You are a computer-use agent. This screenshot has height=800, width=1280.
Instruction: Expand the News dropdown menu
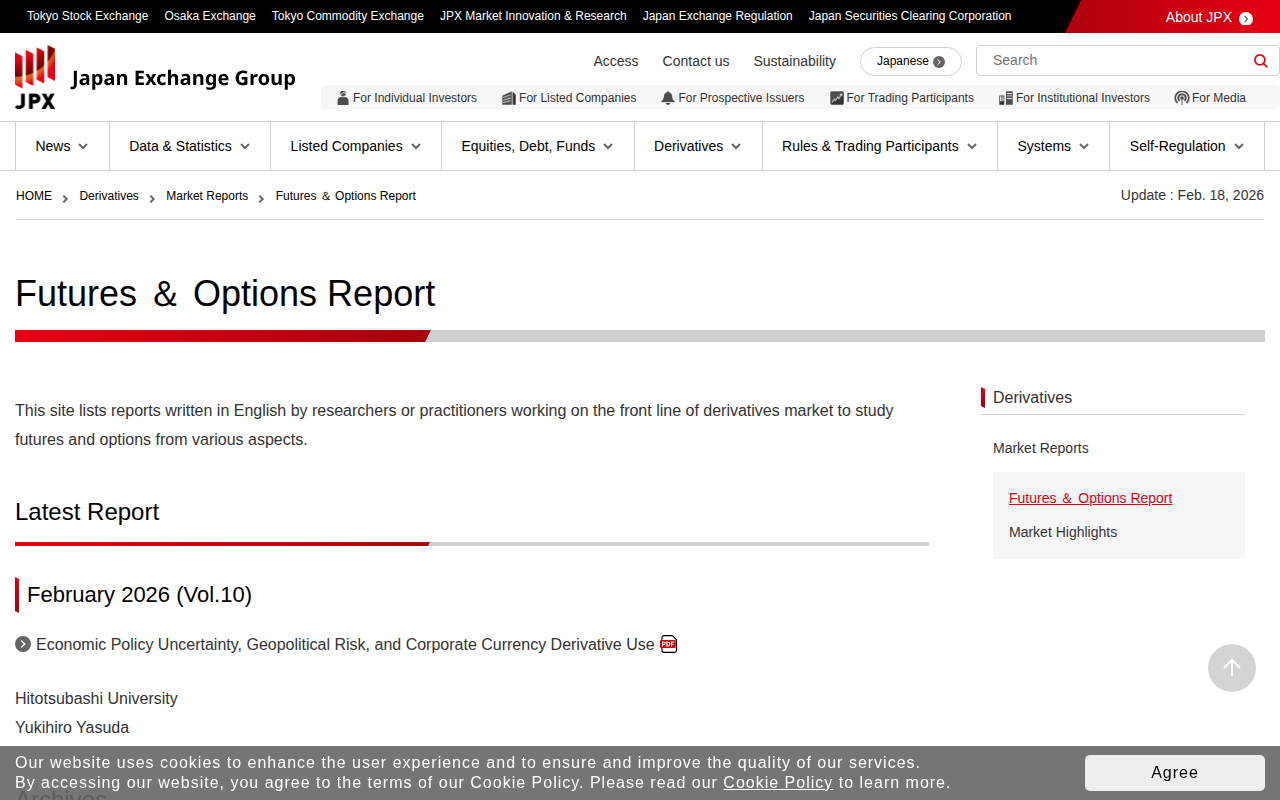(x=62, y=146)
